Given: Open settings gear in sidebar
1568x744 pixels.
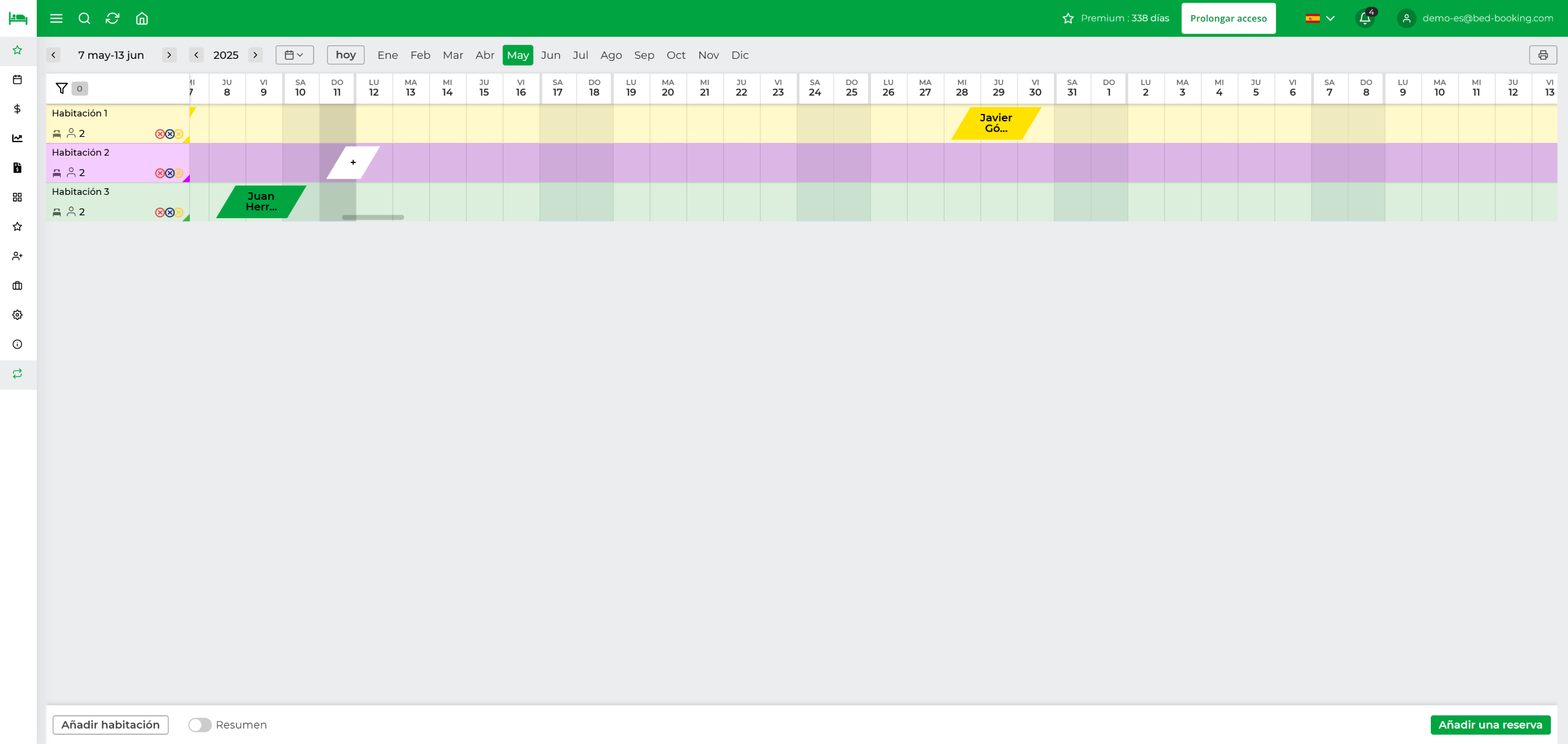Looking at the screenshot, I should coord(17,315).
